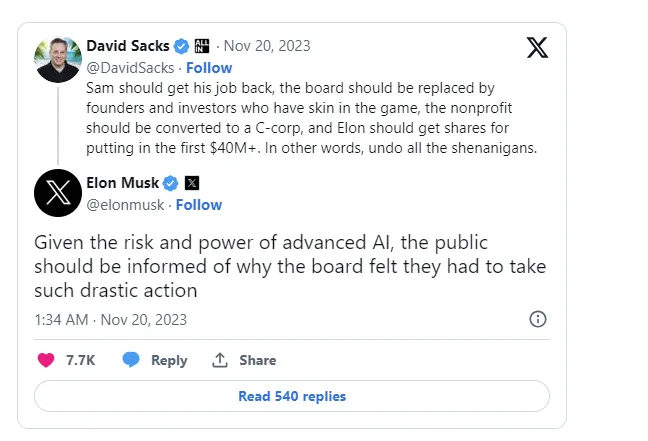The height and width of the screenshot is (441, 648).
Task: Follow the @DavidSacks account
Action: 209,68
